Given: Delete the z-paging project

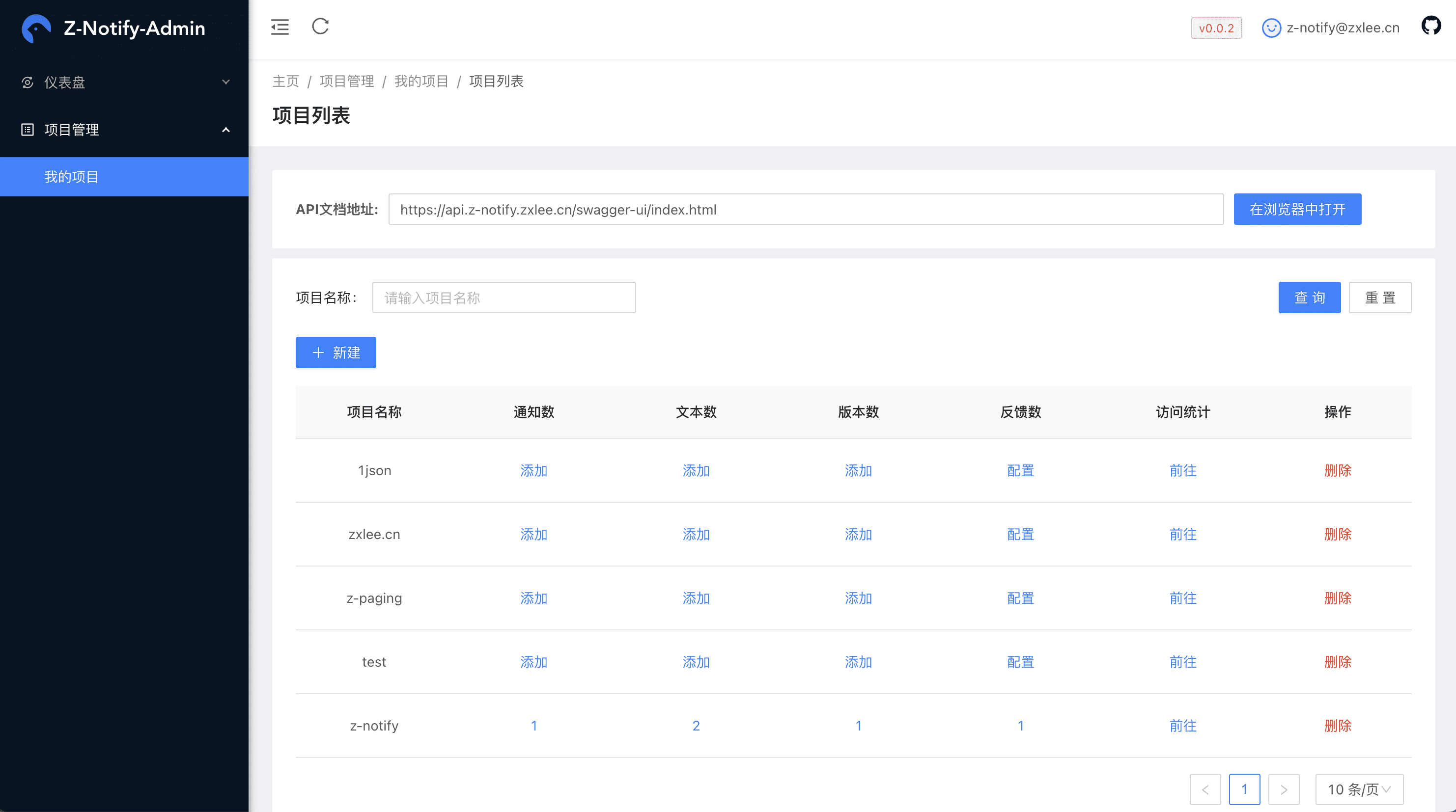Looking at the screenshot, I should tap(1338, 598).
